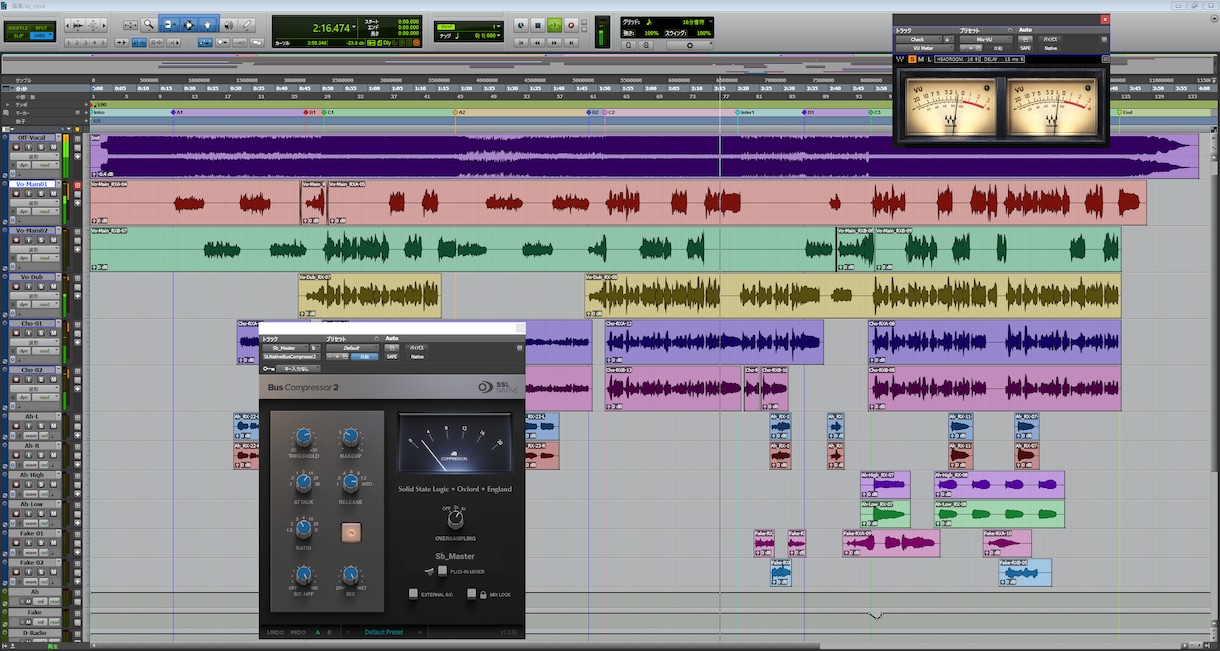The image size is (1220, 651).
Task: Select the Scrubber speaker tool
Action: [229, 24]
